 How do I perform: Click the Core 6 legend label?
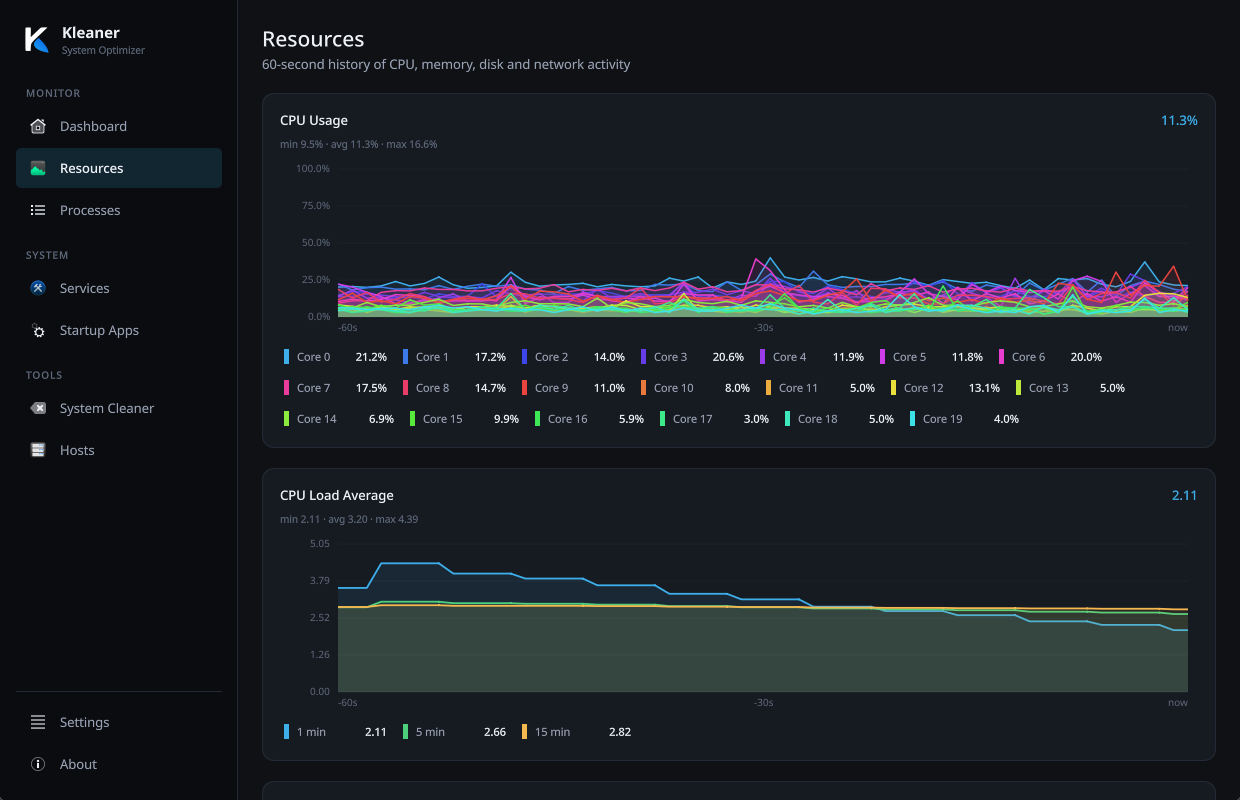(1028, 357)
